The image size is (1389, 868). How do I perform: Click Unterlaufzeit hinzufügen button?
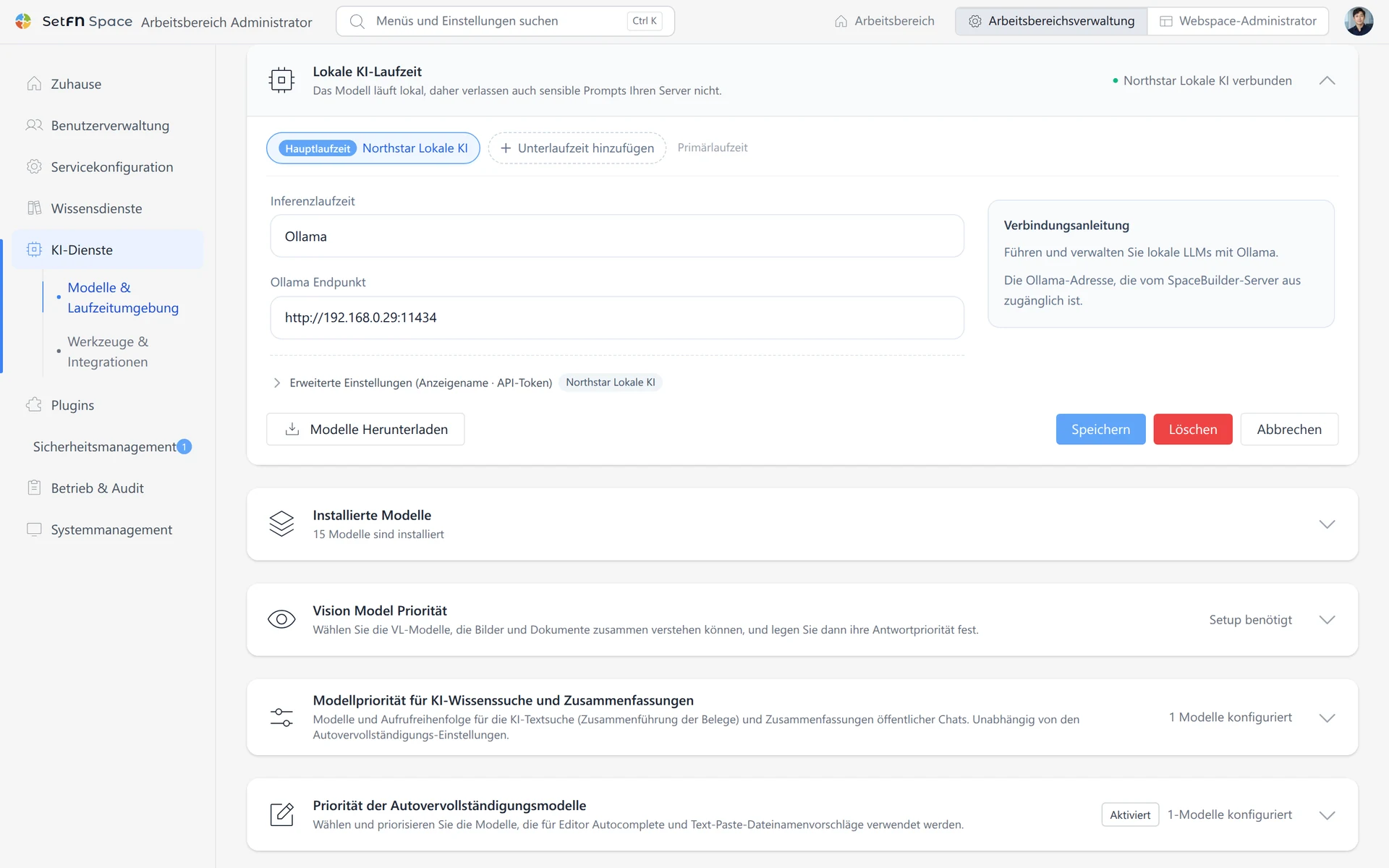(577, 148)
